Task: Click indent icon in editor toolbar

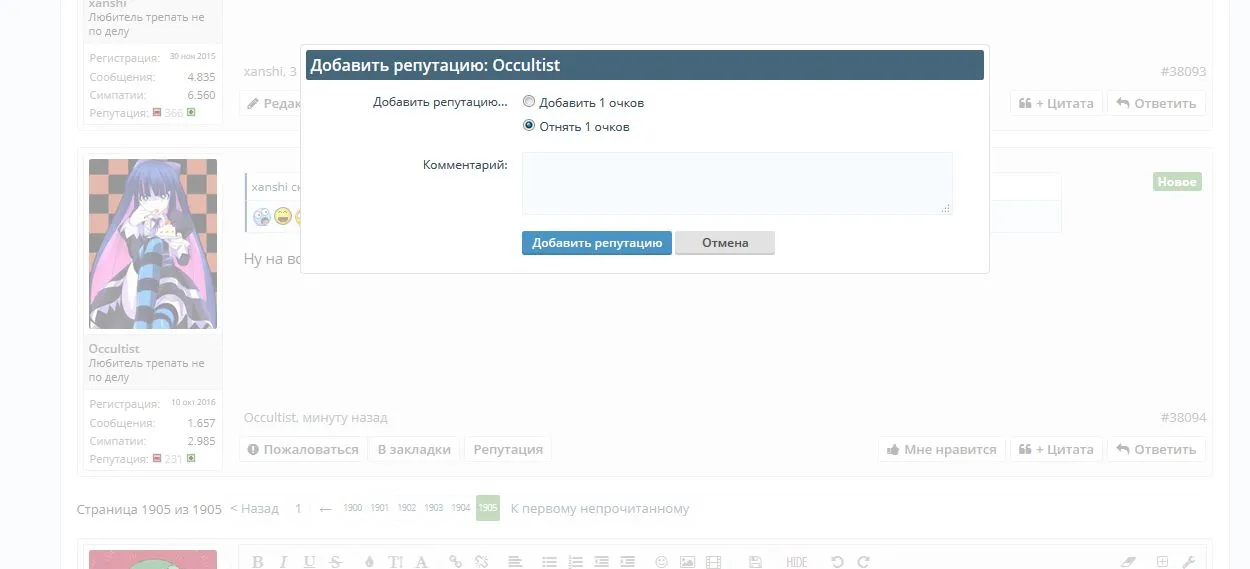Action: point(627,562)
